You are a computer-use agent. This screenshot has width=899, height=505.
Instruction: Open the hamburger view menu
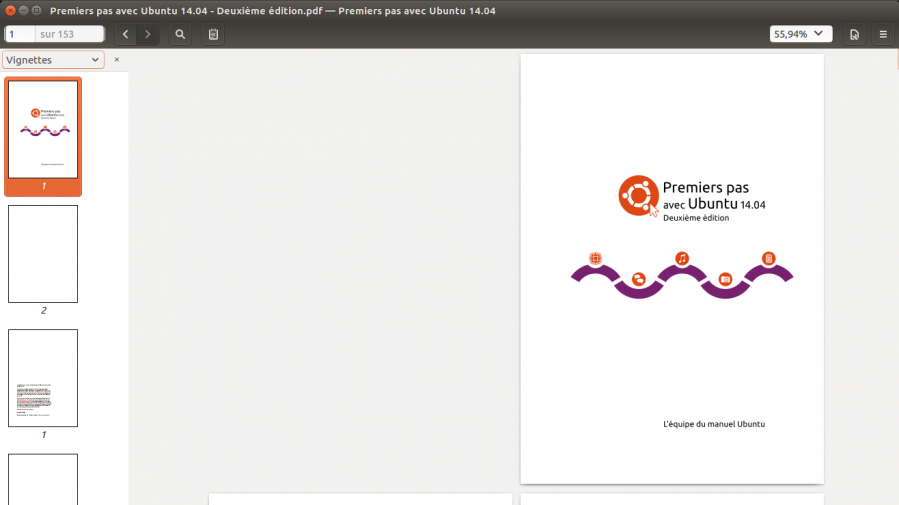tap(883, 34)
